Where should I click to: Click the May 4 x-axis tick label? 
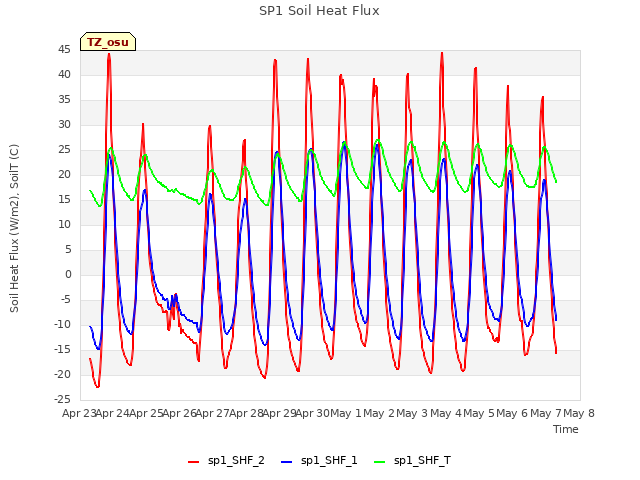446,413
